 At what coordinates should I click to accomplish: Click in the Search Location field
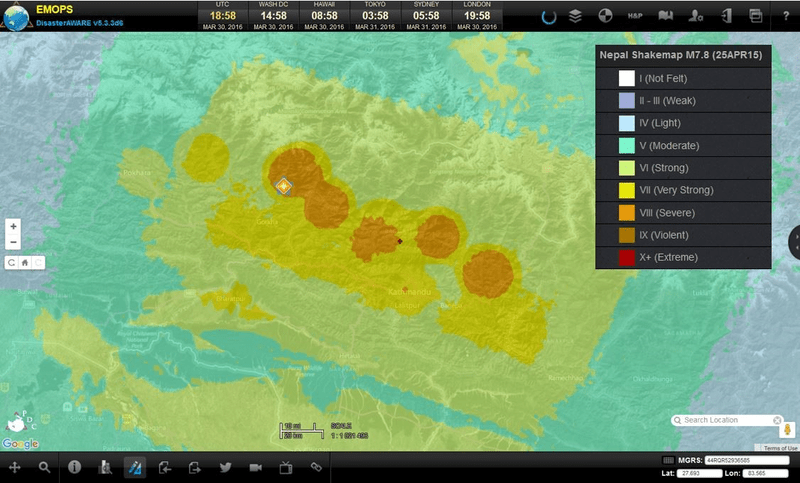pos(726,420)
